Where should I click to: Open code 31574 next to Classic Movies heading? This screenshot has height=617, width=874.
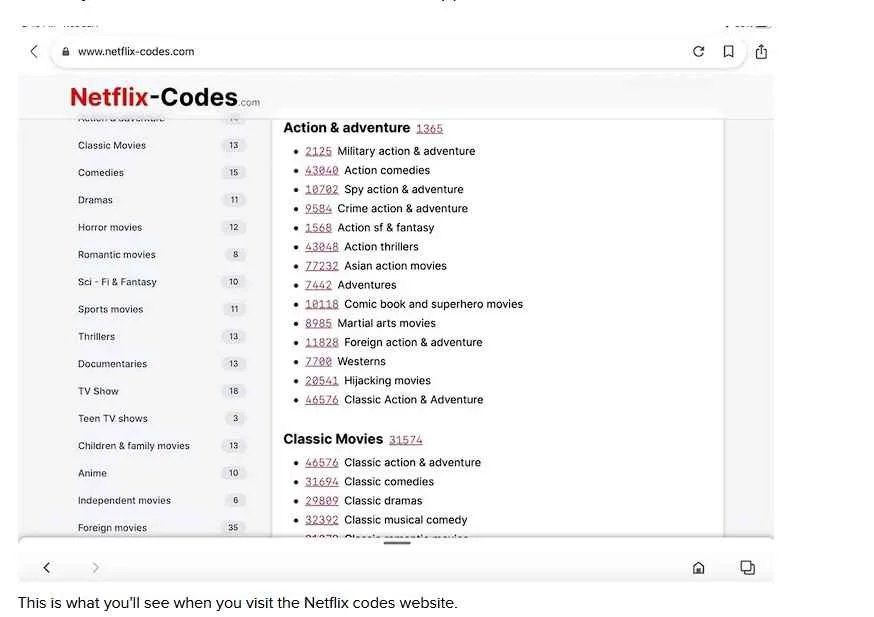coord(406,440)
